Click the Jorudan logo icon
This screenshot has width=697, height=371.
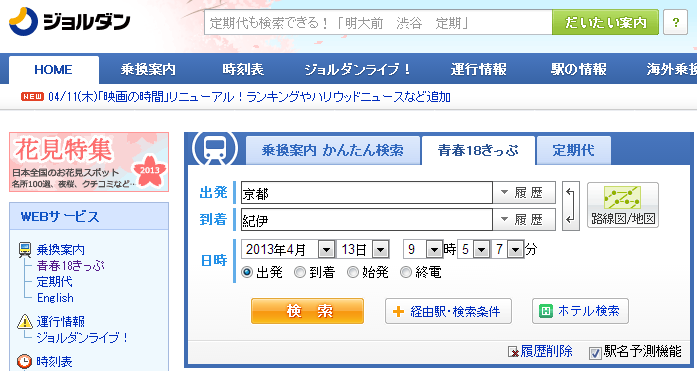coord(24,21)
